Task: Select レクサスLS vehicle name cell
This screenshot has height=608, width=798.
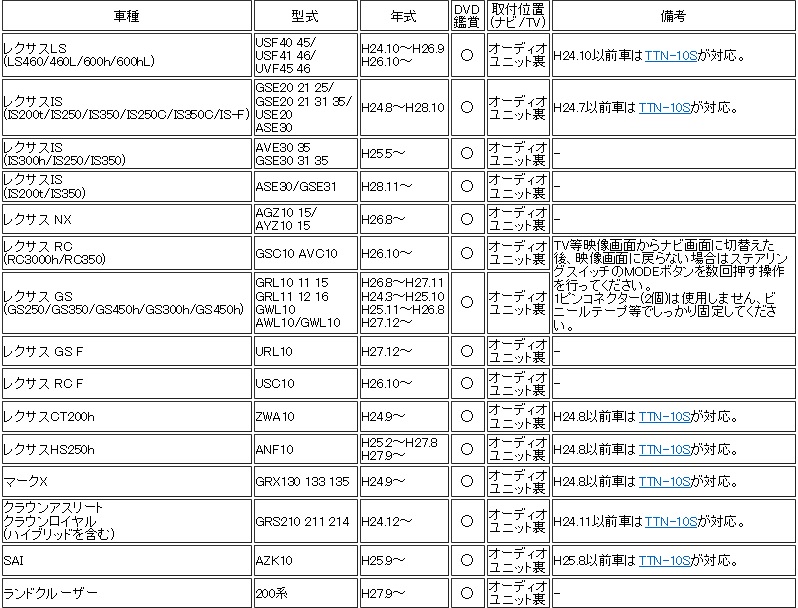Action: click(127, 55)
